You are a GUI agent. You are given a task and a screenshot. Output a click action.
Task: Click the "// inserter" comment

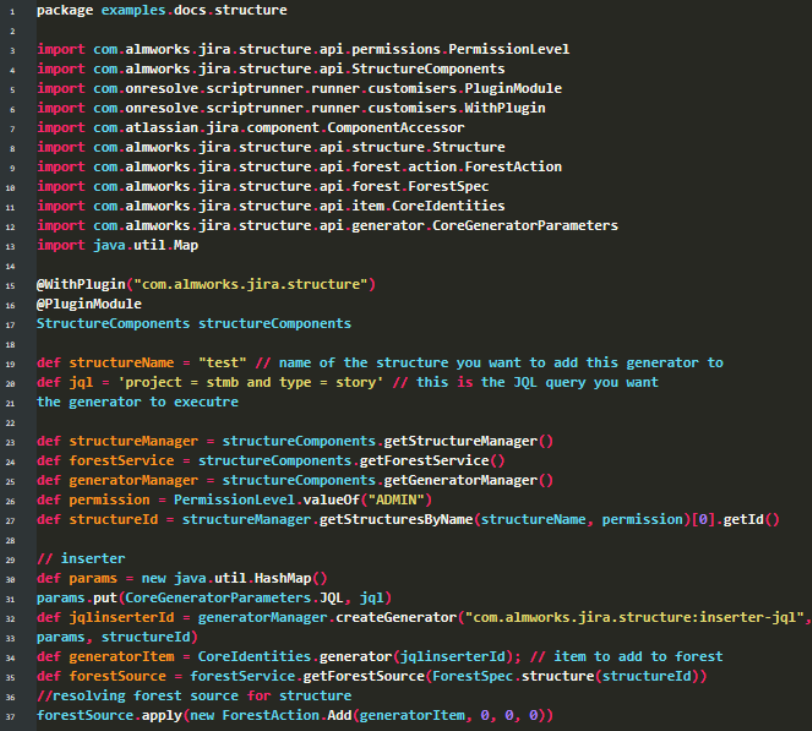(81, 559)
